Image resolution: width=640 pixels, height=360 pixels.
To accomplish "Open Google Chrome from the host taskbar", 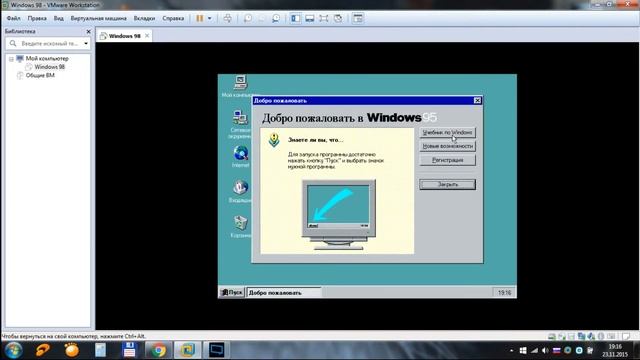I will (x=158, y=350).
